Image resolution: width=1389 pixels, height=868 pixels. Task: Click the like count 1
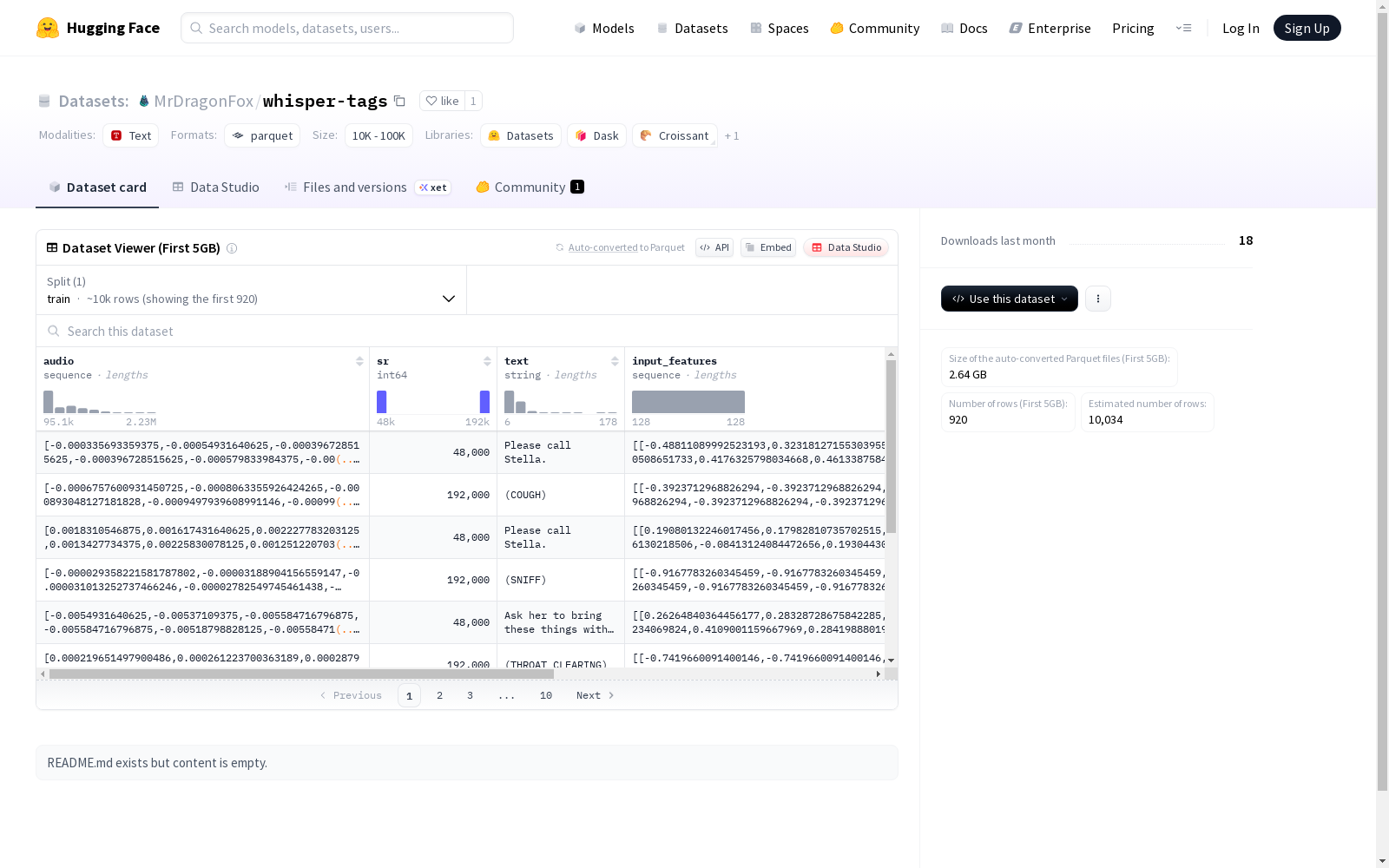473,101
